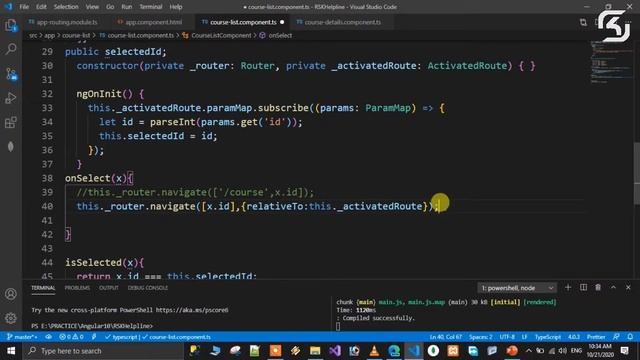The width and height of the screenshot is (640, 360).
Task: Select the OUTPUT panel tab
Action: [x=109, y=288]
